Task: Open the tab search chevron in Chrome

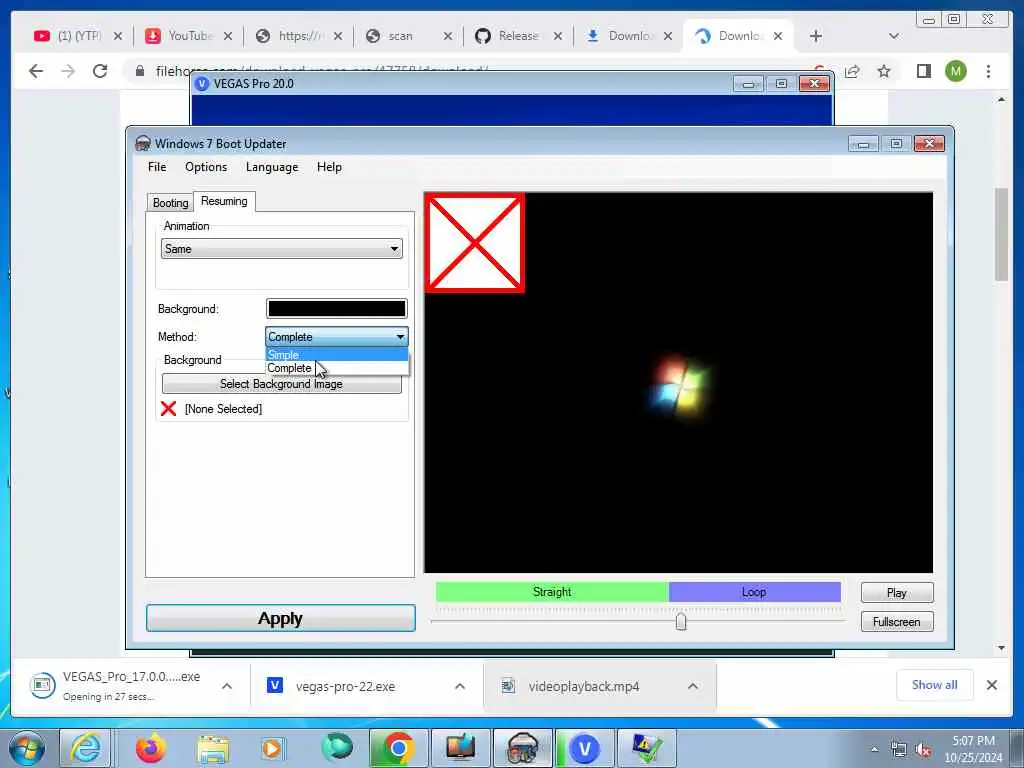Action: (x=894, y=36)
